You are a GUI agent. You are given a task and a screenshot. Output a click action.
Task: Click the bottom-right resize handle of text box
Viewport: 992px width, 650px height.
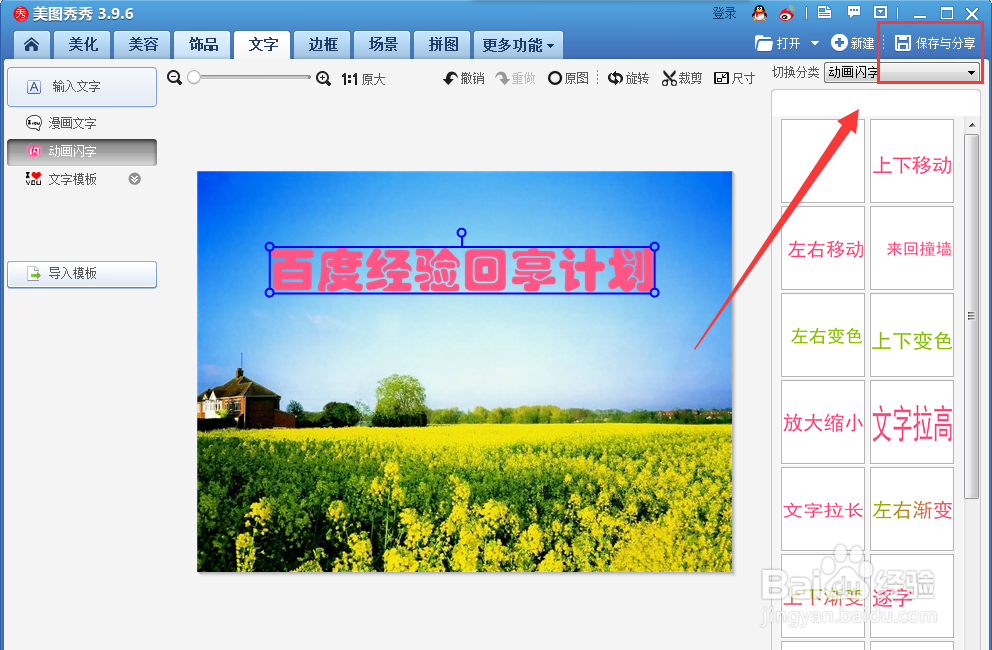pos(655,292)
